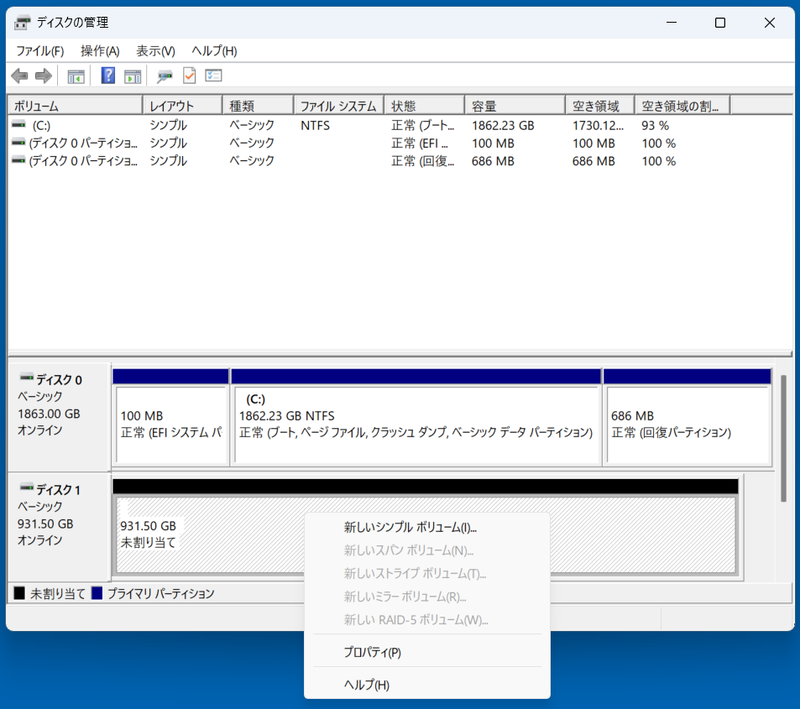Screen dimensions: 800x709
Task: Maximize the Disk Management window
Action: coord(720,22)
